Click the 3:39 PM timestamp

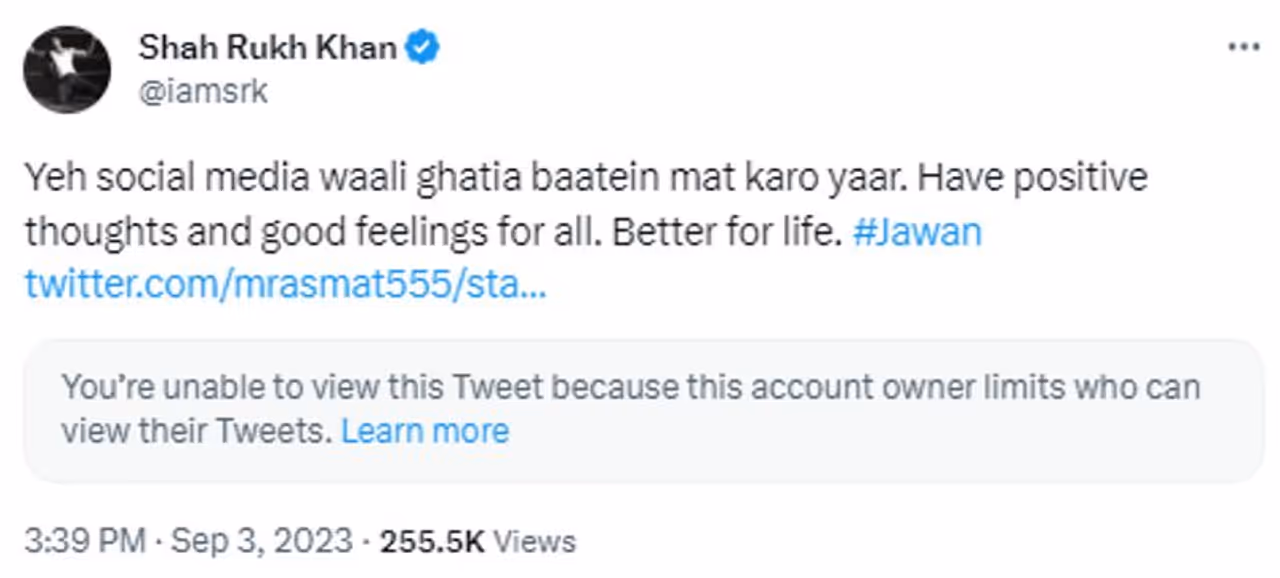click(85, 541)
